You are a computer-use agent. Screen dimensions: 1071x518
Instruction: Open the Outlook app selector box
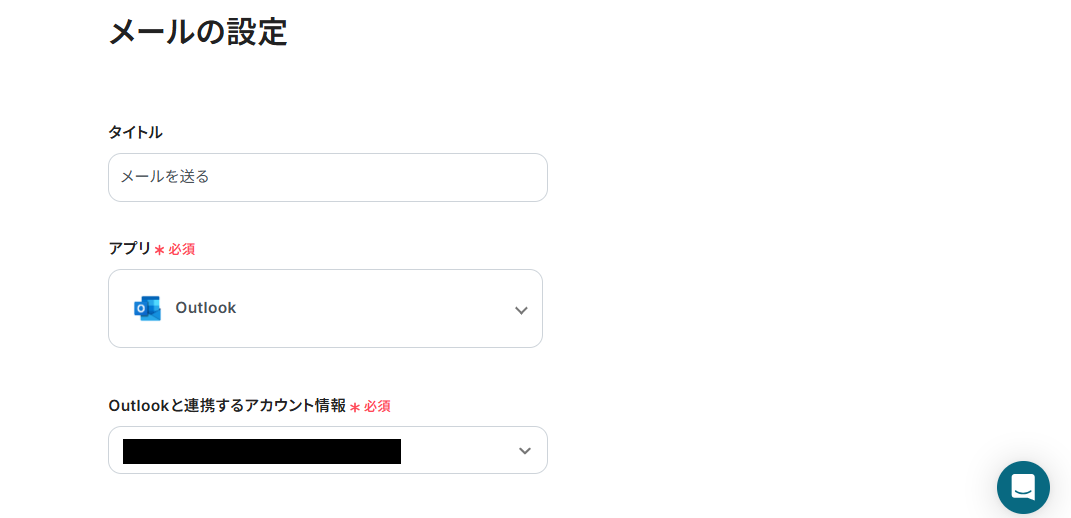[325, 308]
